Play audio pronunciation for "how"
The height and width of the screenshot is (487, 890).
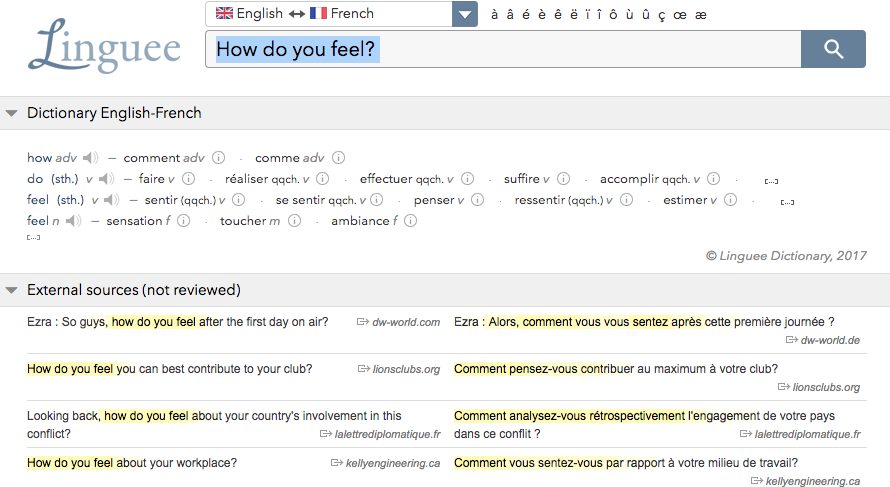point(91,158)
